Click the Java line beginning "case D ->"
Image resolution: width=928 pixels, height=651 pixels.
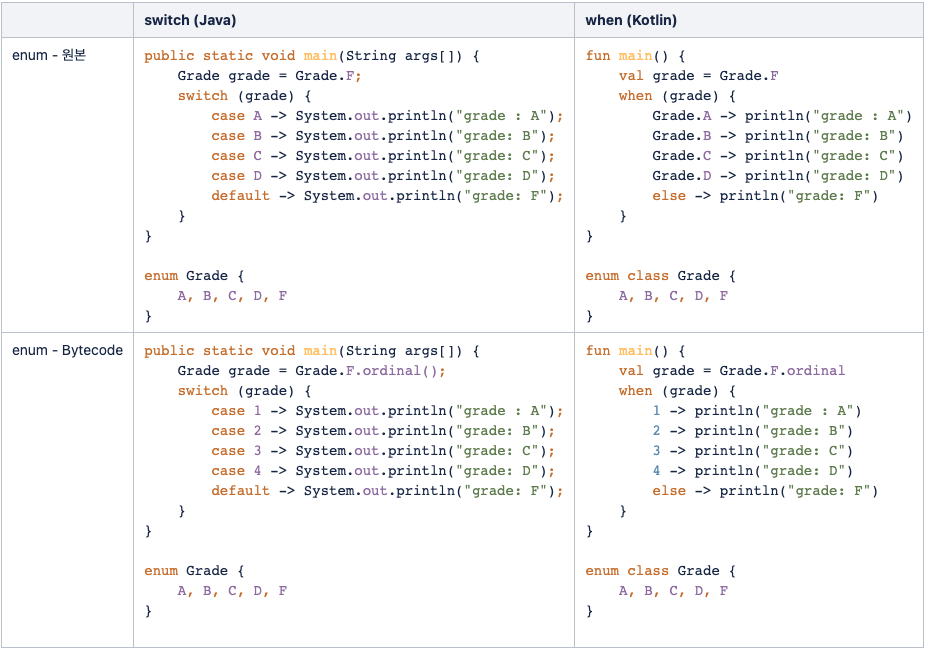click(383, 176)
